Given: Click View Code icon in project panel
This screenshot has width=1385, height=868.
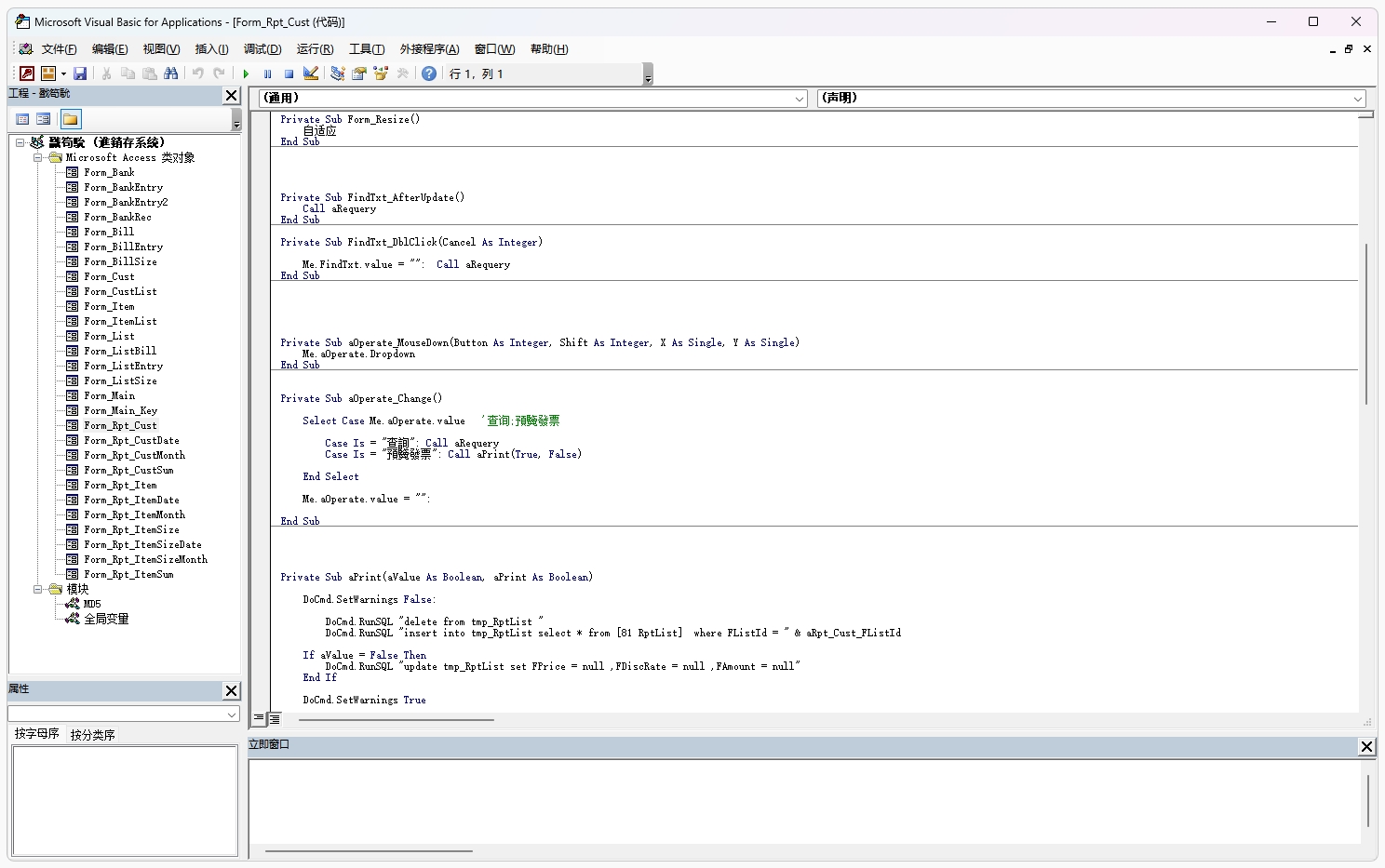Looking at the screenshot, I should [22, 119].
